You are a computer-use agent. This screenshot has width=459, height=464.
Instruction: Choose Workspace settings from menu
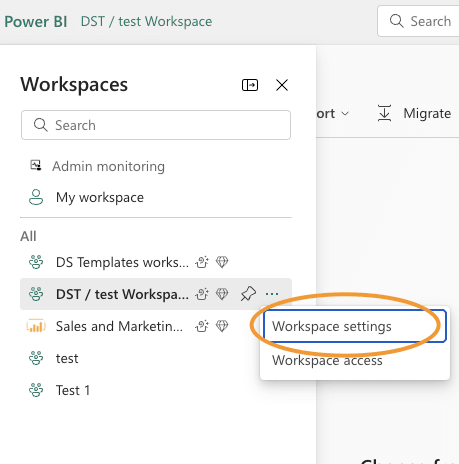355,326
